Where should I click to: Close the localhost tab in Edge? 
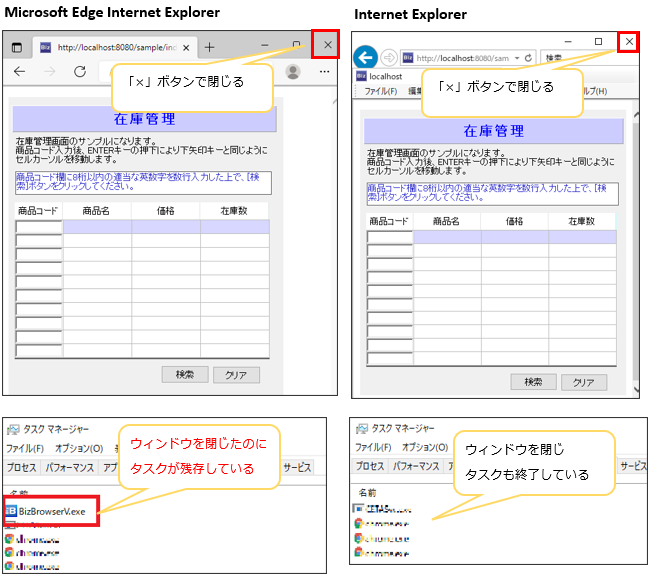coord(186,48)
